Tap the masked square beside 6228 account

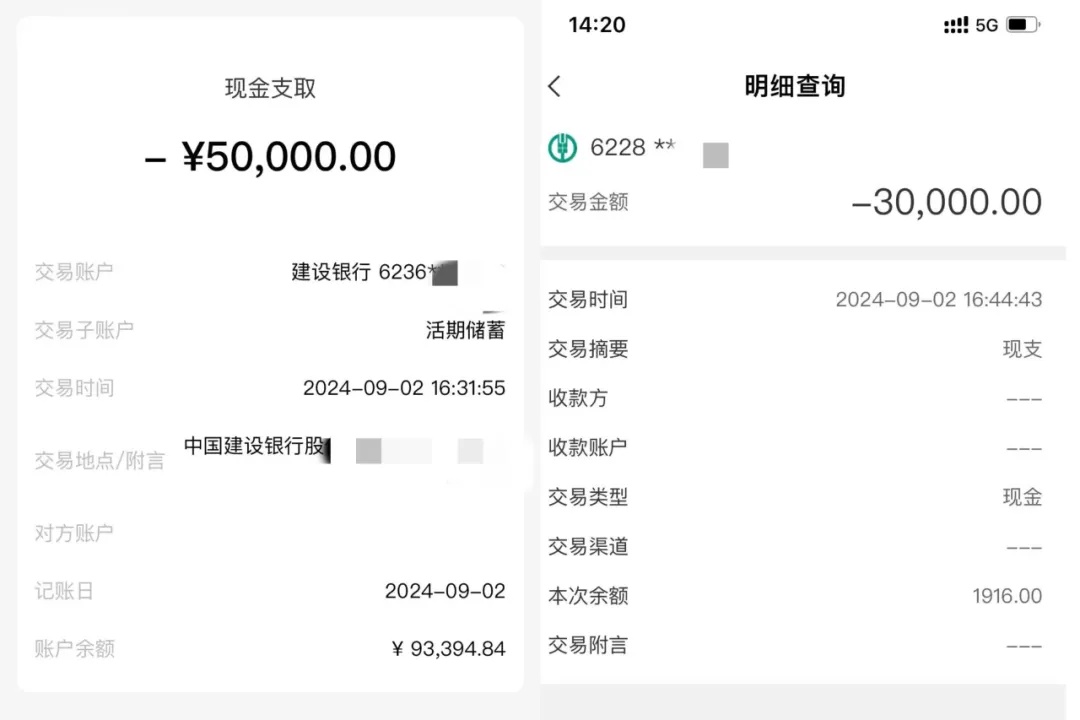[715, 155]
